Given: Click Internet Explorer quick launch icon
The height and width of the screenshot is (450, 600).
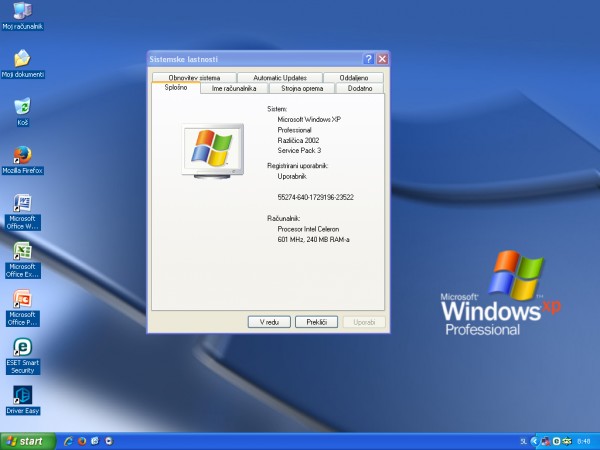Looking at the screenshot, I should tap(68, 441).
